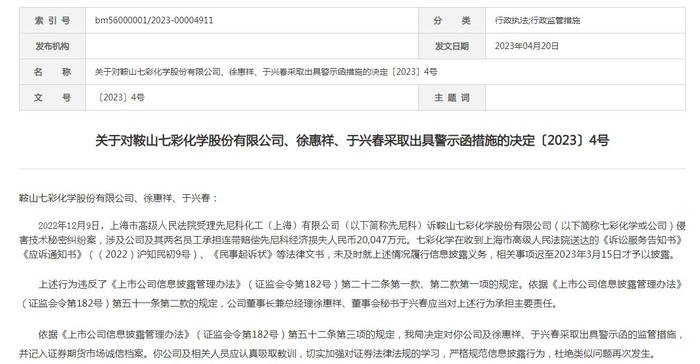Click the addressee line 鞍山七彩化学股份有限公司、徐惠祥、于兴春：
The width and height of the screenshot is (700, 364).
tap(118, 198)
